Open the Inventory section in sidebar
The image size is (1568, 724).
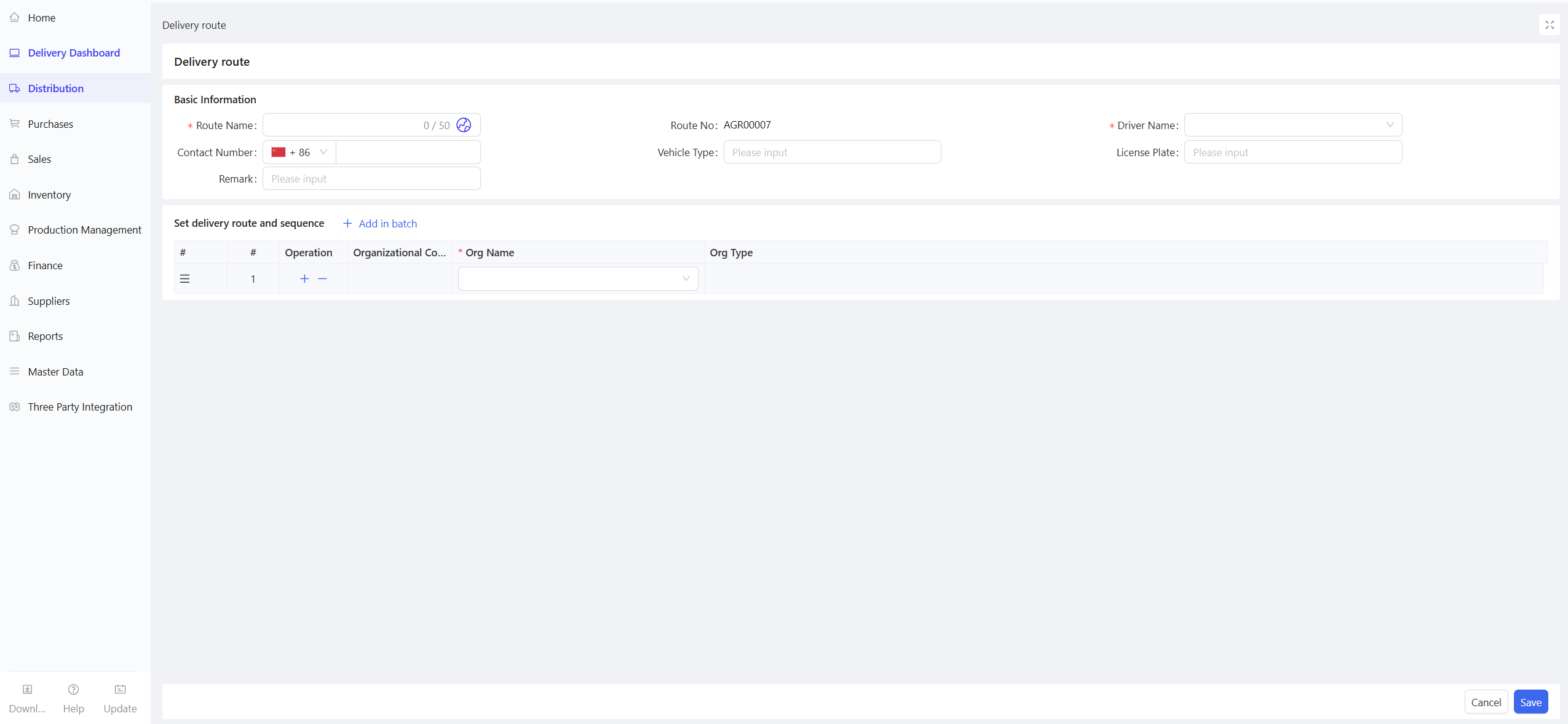tap(49, 195)
